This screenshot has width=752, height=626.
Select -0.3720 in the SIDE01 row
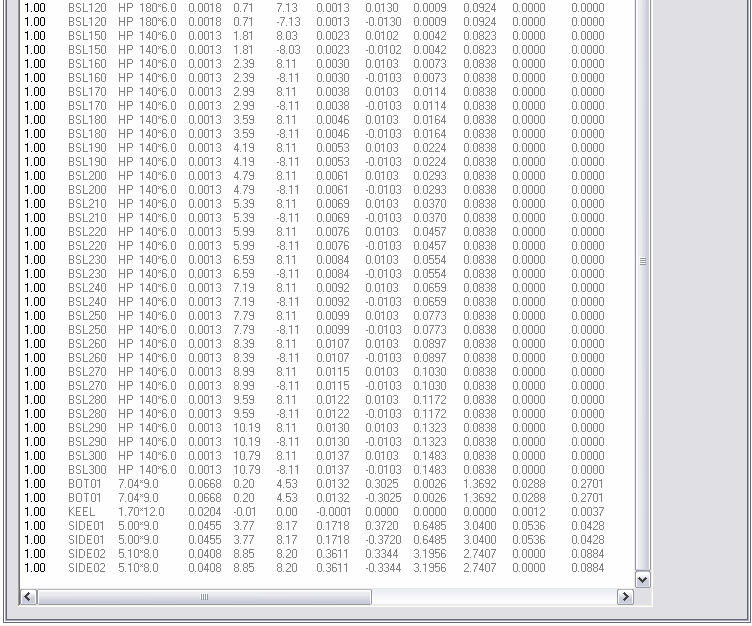click(x=383, y=540)
